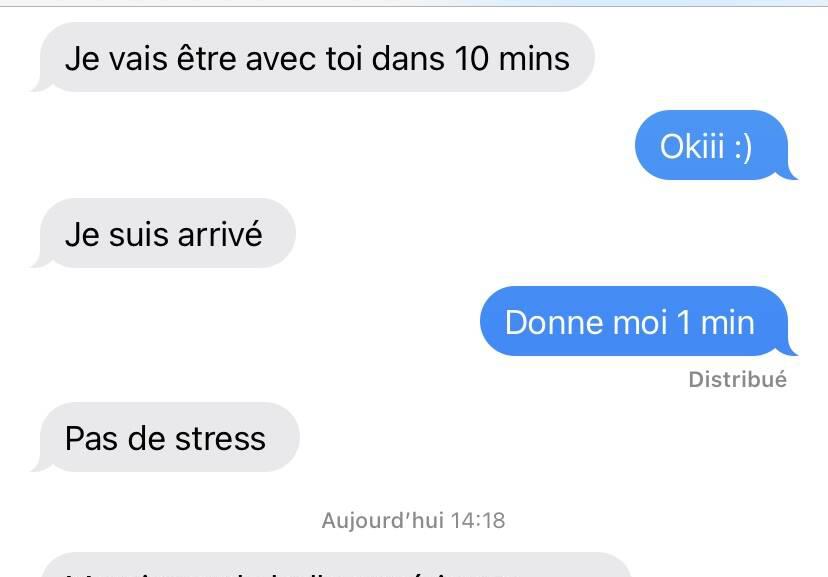Image resolution: width=828 pixels, height=577 pixels.
Task: Click the blue "Okiii :)" sent bubble
Action: tap(715, 145)
